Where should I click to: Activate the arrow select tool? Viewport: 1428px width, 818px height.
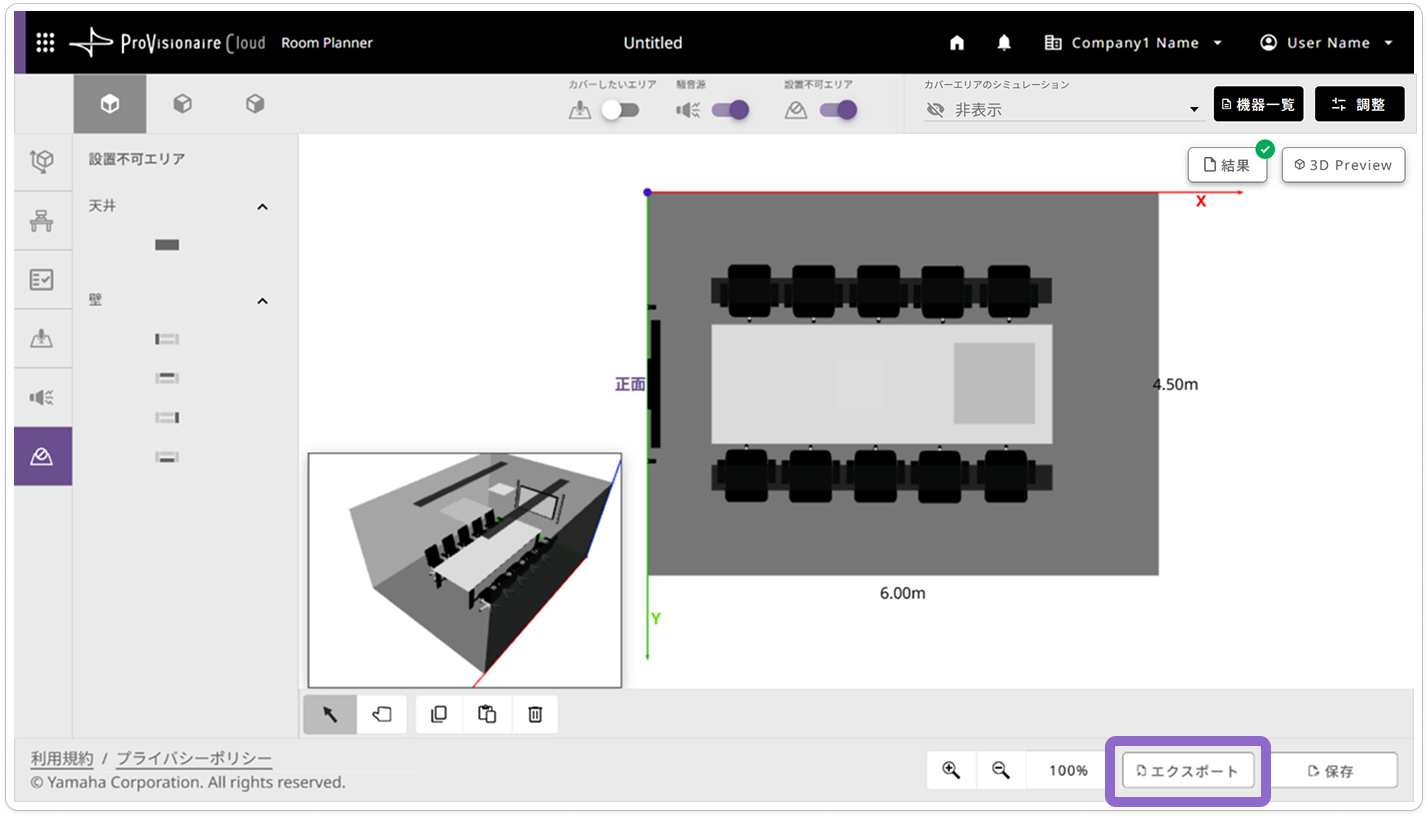[330, 714]
